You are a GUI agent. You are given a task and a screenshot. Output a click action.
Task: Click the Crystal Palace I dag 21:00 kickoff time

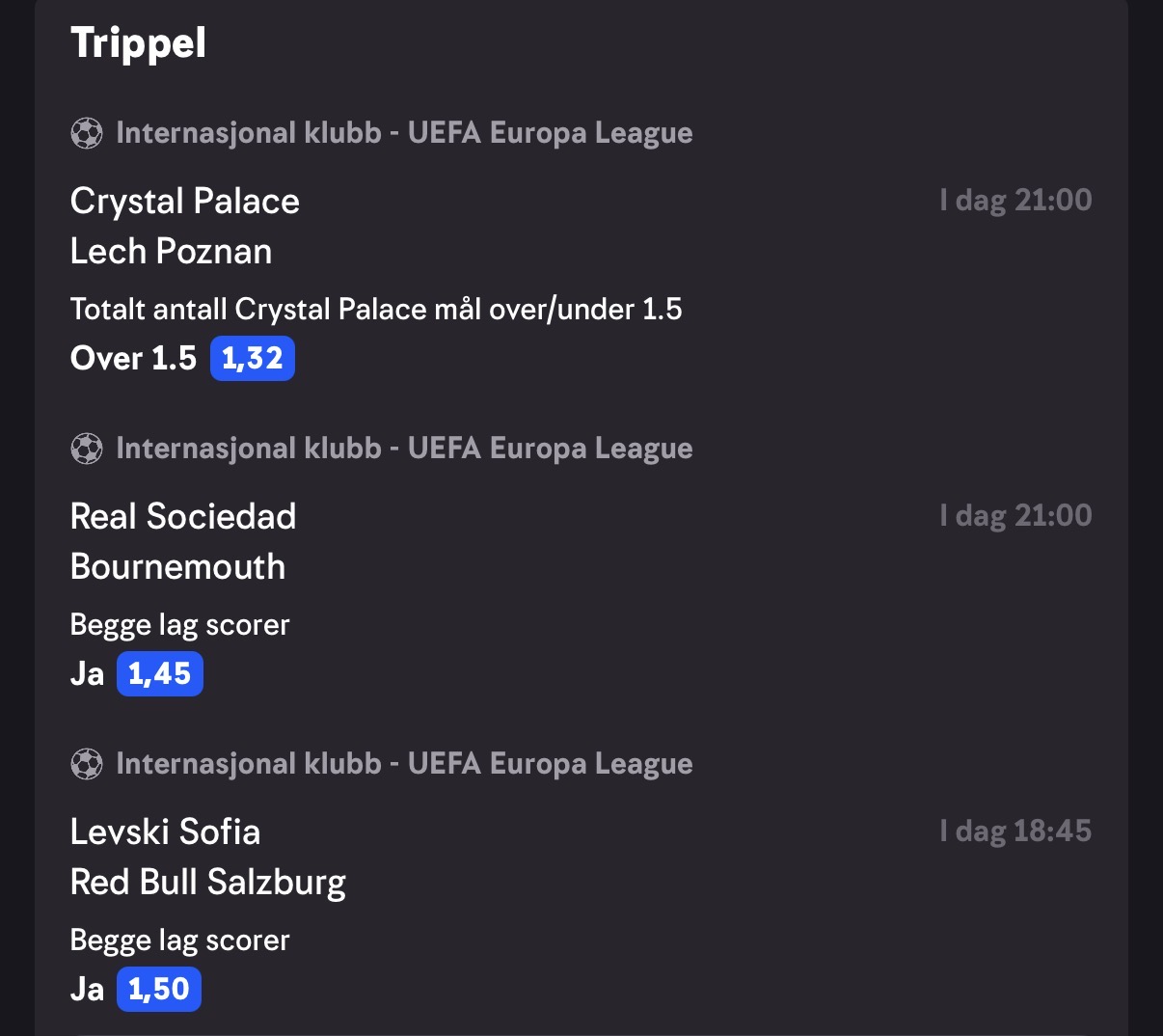point(1016,201)
